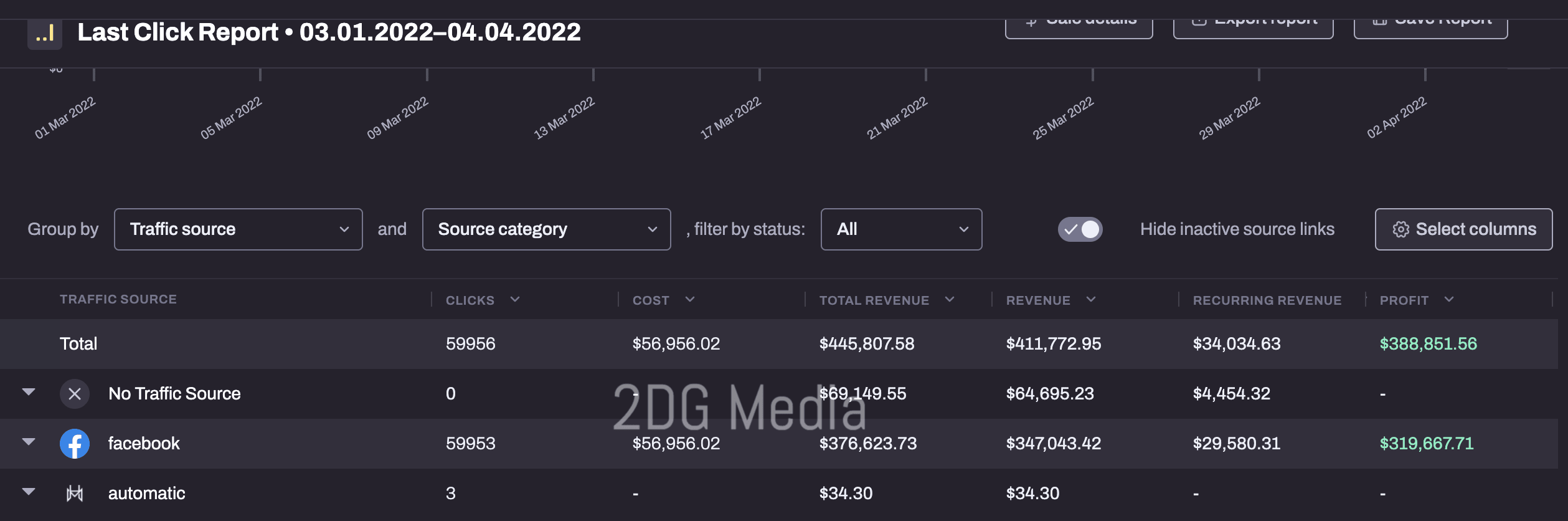Image resolution: width=1568 pixels, height=521 pixels.
Task: Expand the facebook row
Action: [x=29, y=442]
